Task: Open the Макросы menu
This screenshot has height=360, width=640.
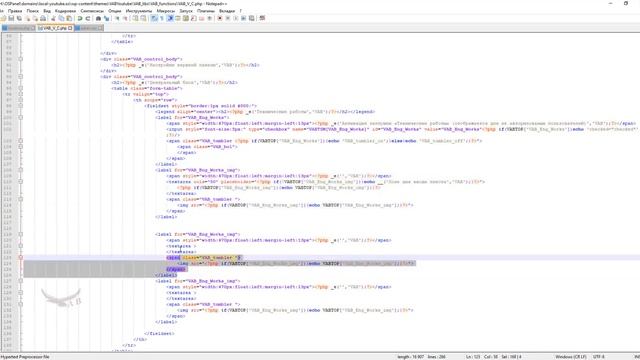Action: 166,11
